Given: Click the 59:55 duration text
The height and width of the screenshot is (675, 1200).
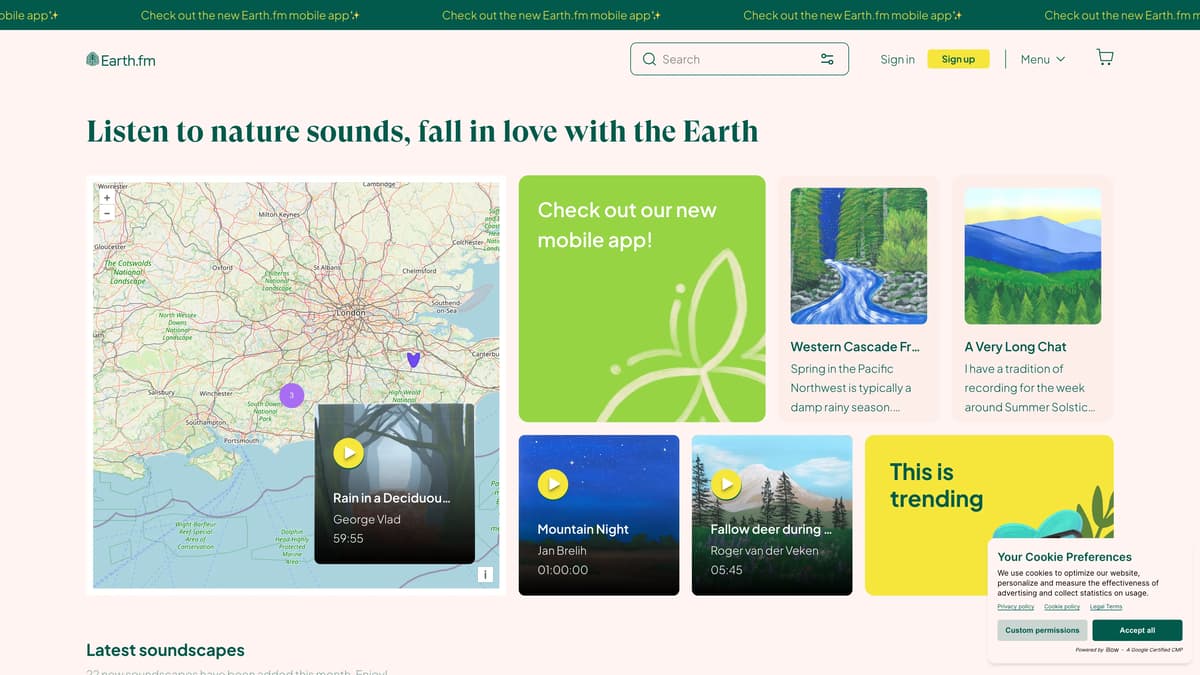Looking at the screenshot, I should tap(348, 538).
